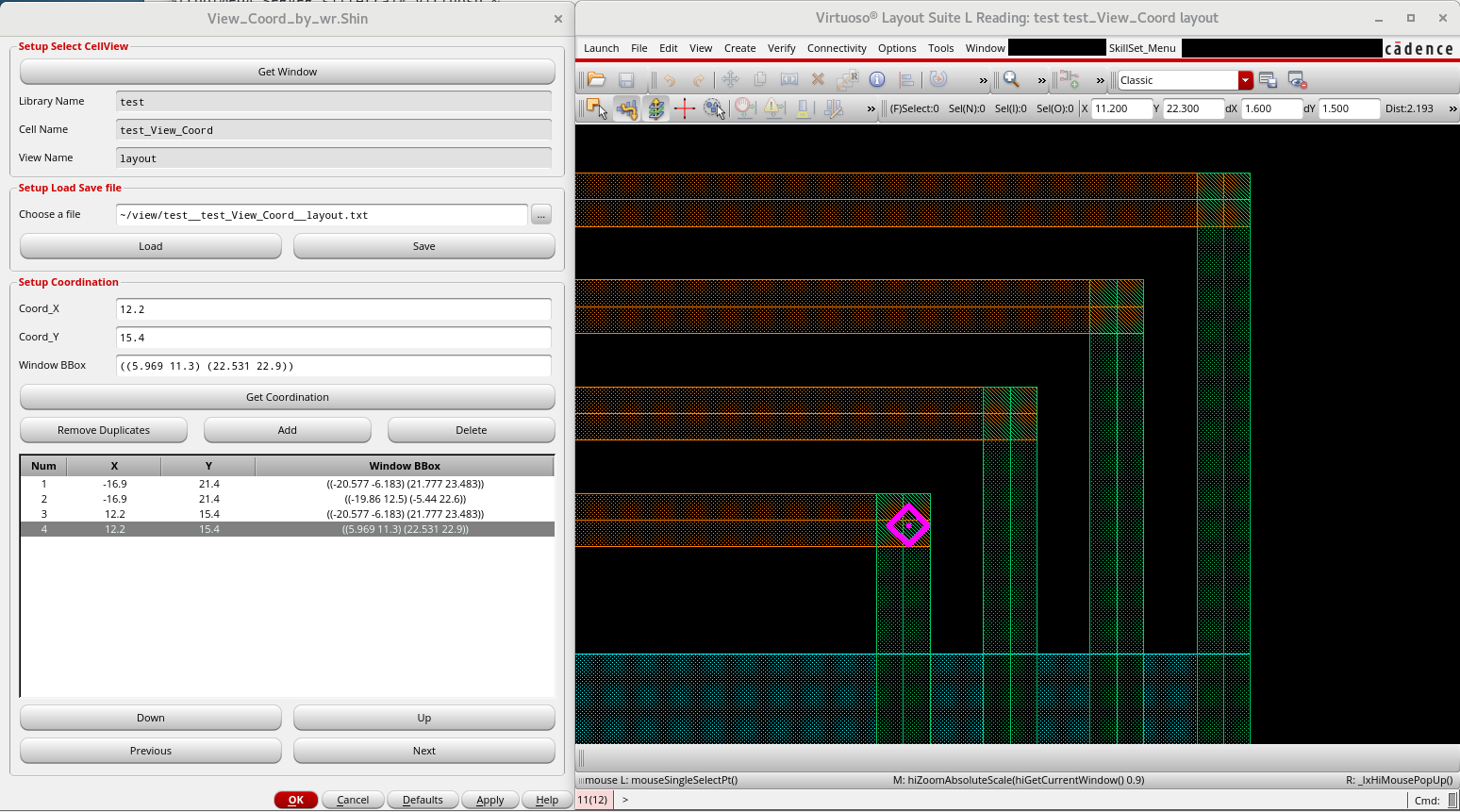Click the Window BBox input field
This screenshot has width=1460, height=812.
334,366
